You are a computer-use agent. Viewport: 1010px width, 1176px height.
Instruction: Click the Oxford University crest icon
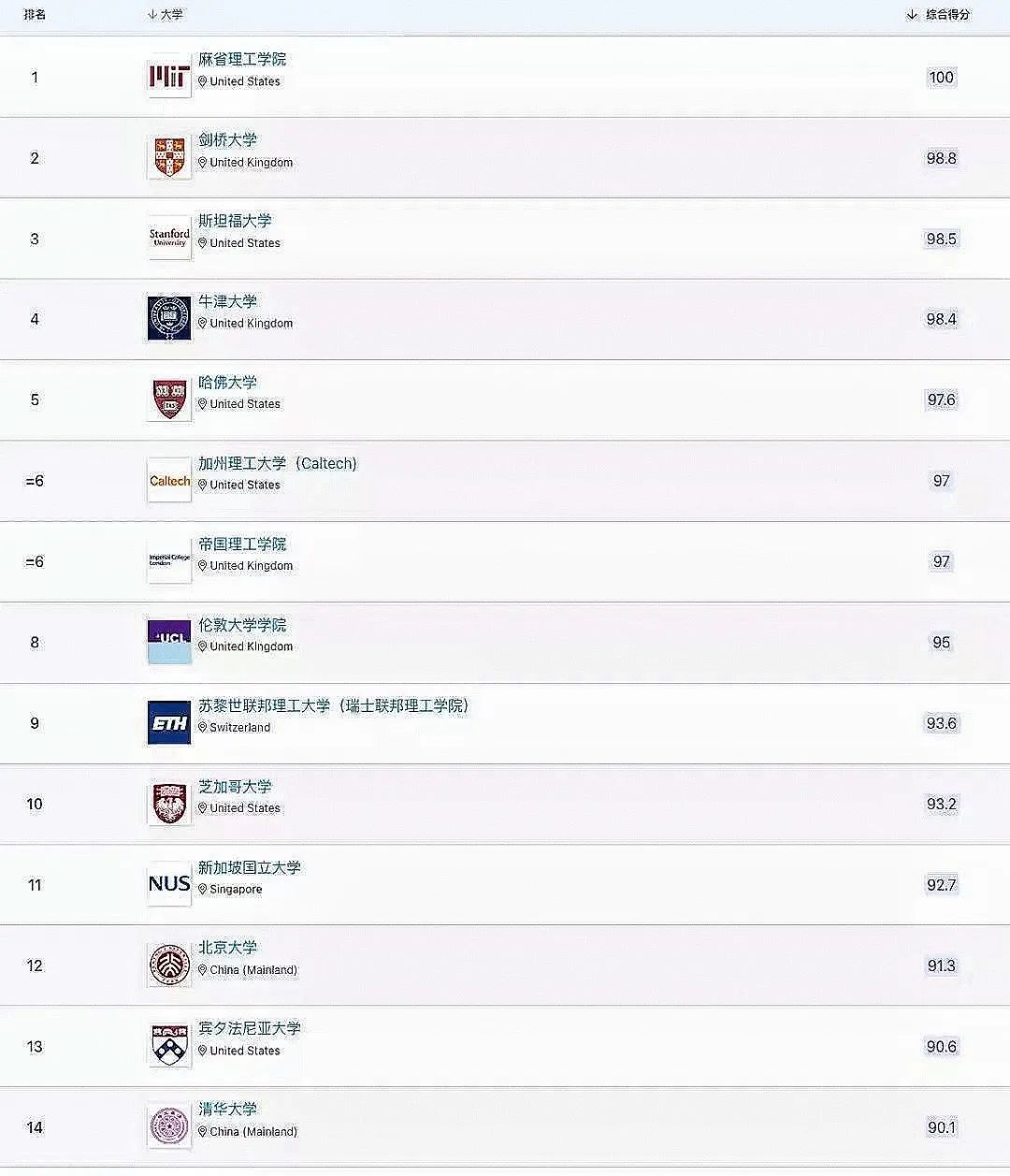pyautogui.click(x=169, y=319)
